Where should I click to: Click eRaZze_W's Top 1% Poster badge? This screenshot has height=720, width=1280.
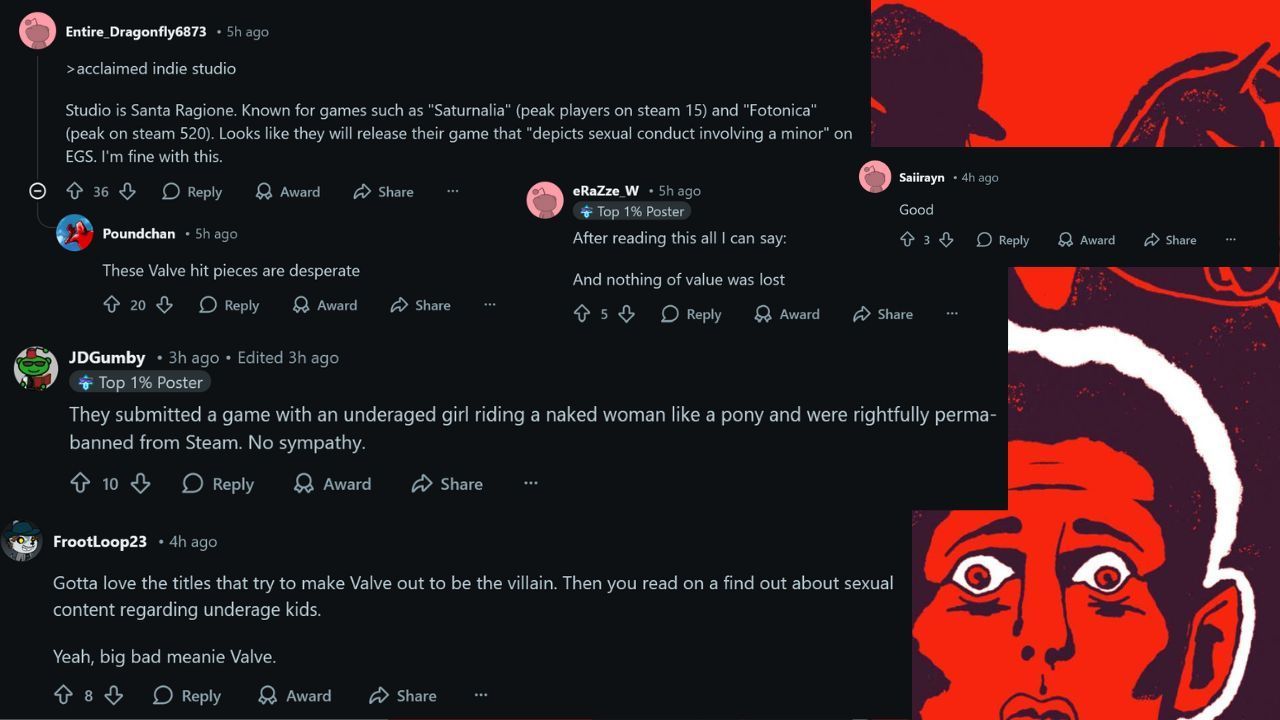point(632,211)
